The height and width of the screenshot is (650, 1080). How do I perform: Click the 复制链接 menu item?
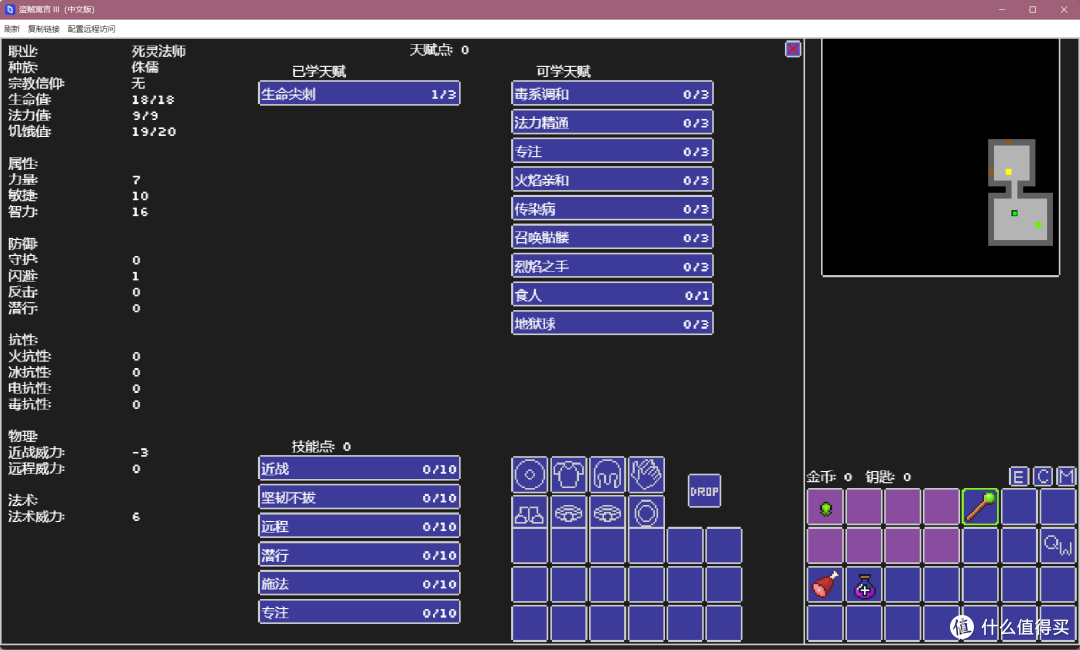(x=43, y=29)
